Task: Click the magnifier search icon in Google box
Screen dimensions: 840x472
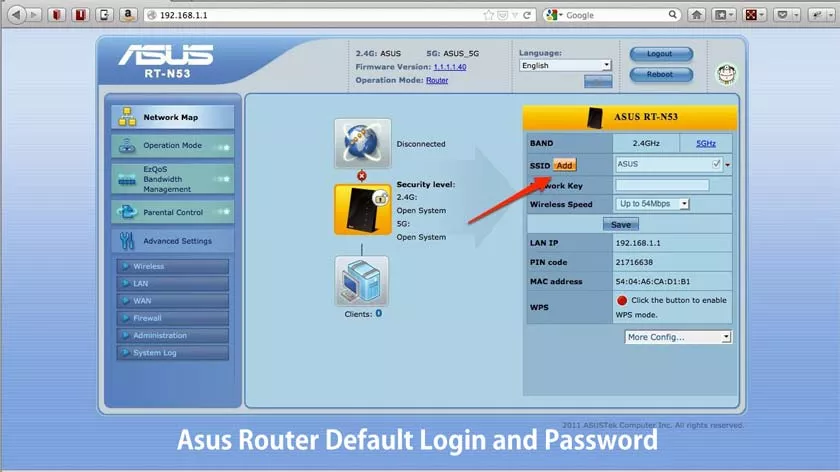Action: coord(672,15)
